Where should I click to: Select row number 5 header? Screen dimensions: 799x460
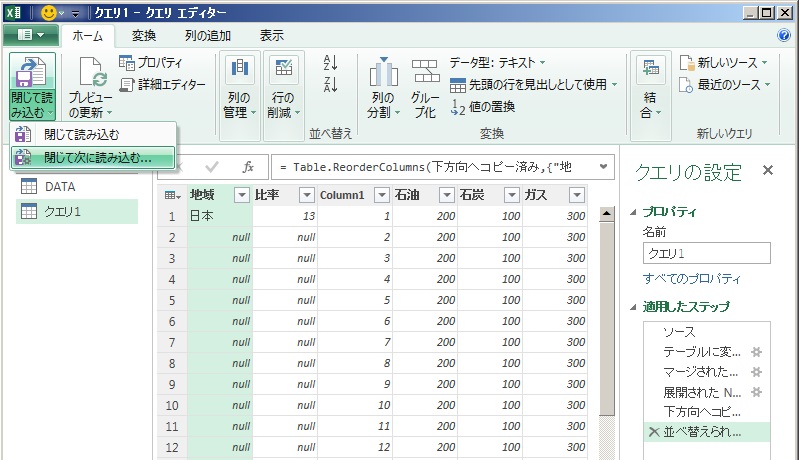tap(172, 301)
